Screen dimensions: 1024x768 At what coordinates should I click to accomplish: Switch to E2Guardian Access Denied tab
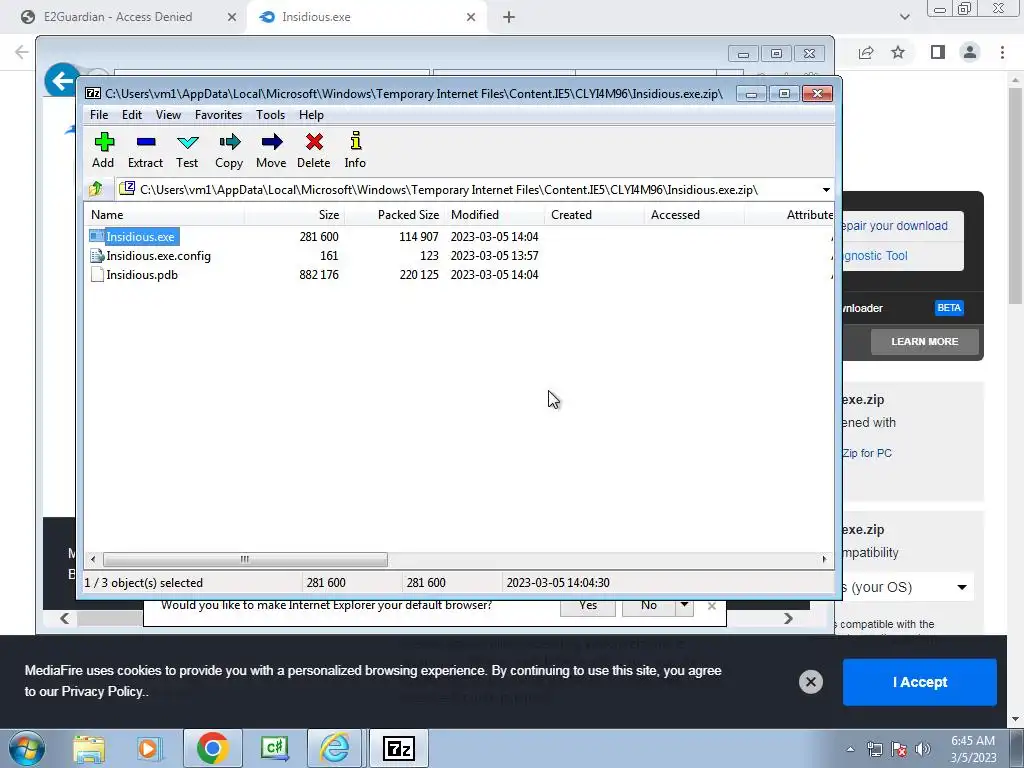[x=118, y=17]
